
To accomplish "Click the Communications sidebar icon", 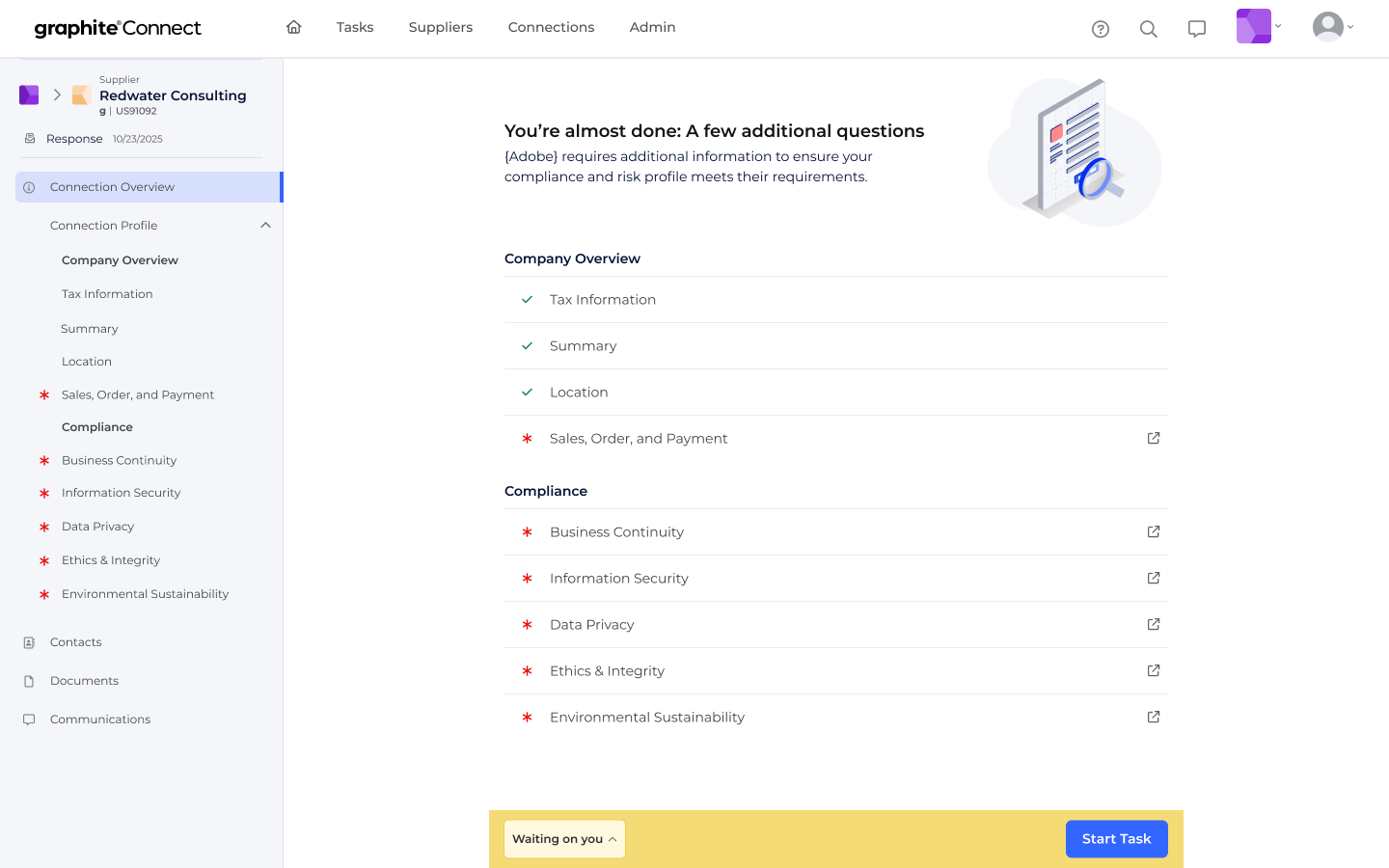I will [x=29, y=719].
